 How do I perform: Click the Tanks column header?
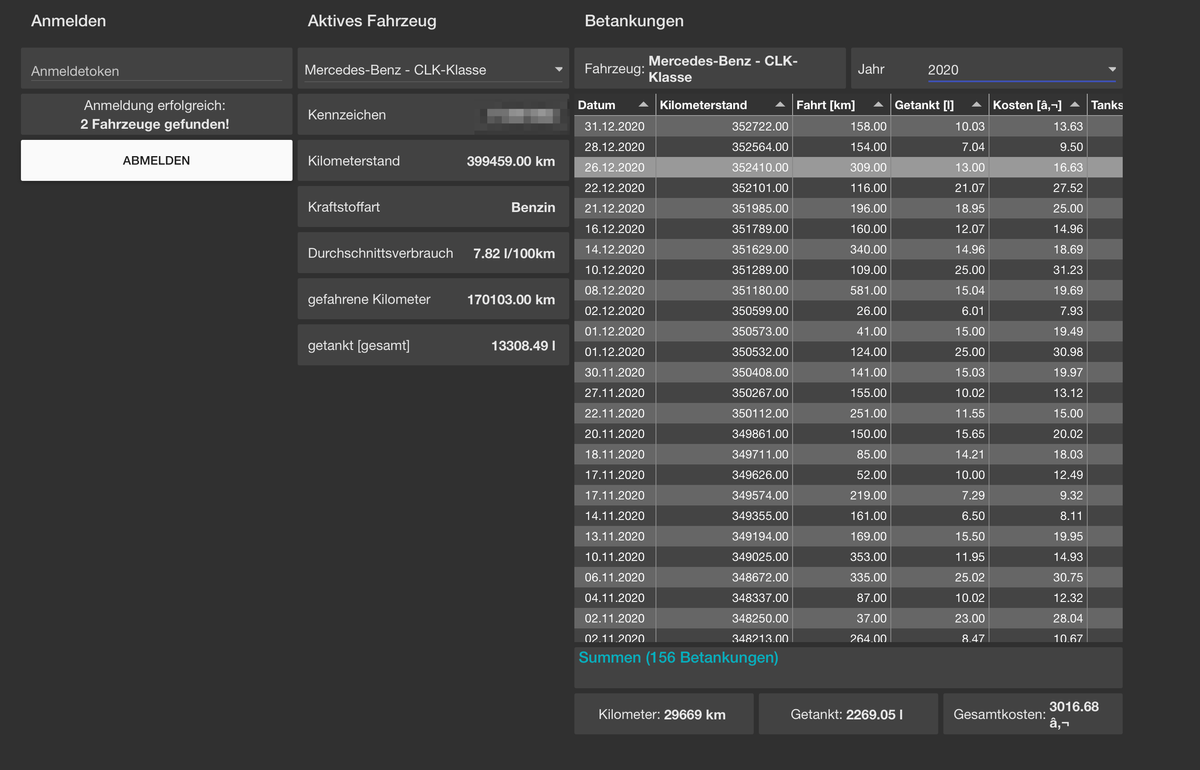(1106, 105)
